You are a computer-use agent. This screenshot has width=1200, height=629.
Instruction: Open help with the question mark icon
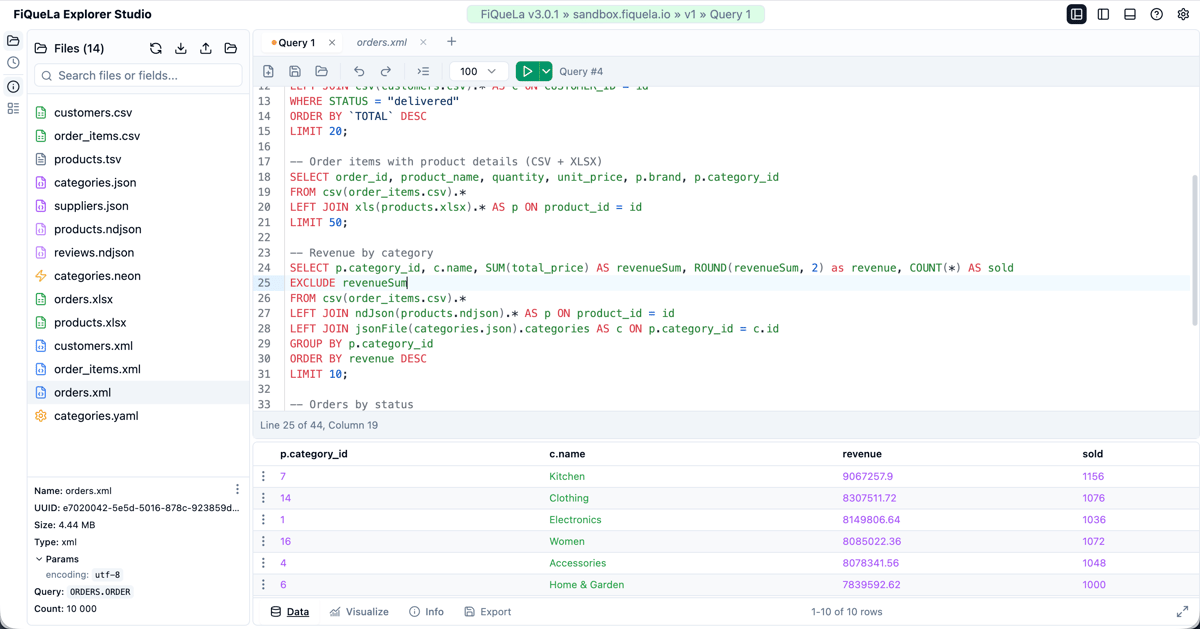coord(1157,14)
